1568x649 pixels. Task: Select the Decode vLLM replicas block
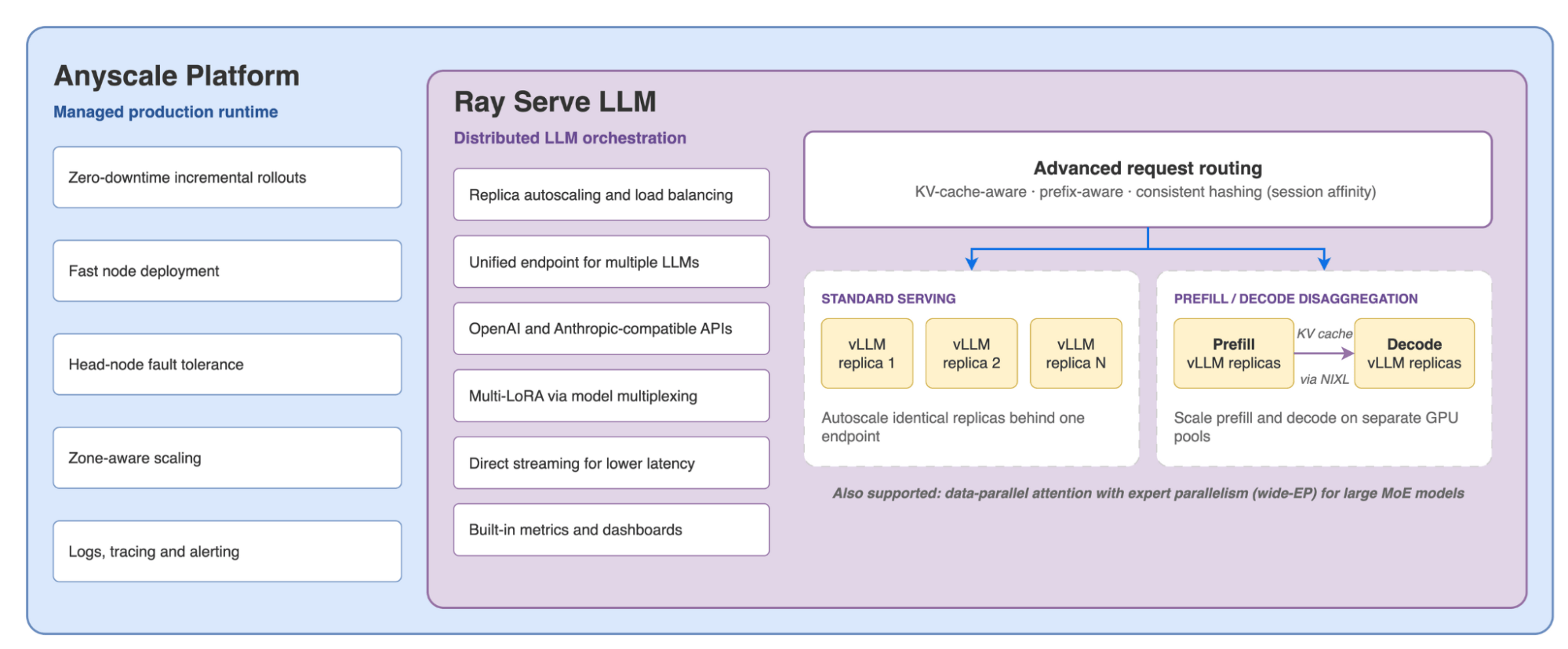coord(1414,354)
